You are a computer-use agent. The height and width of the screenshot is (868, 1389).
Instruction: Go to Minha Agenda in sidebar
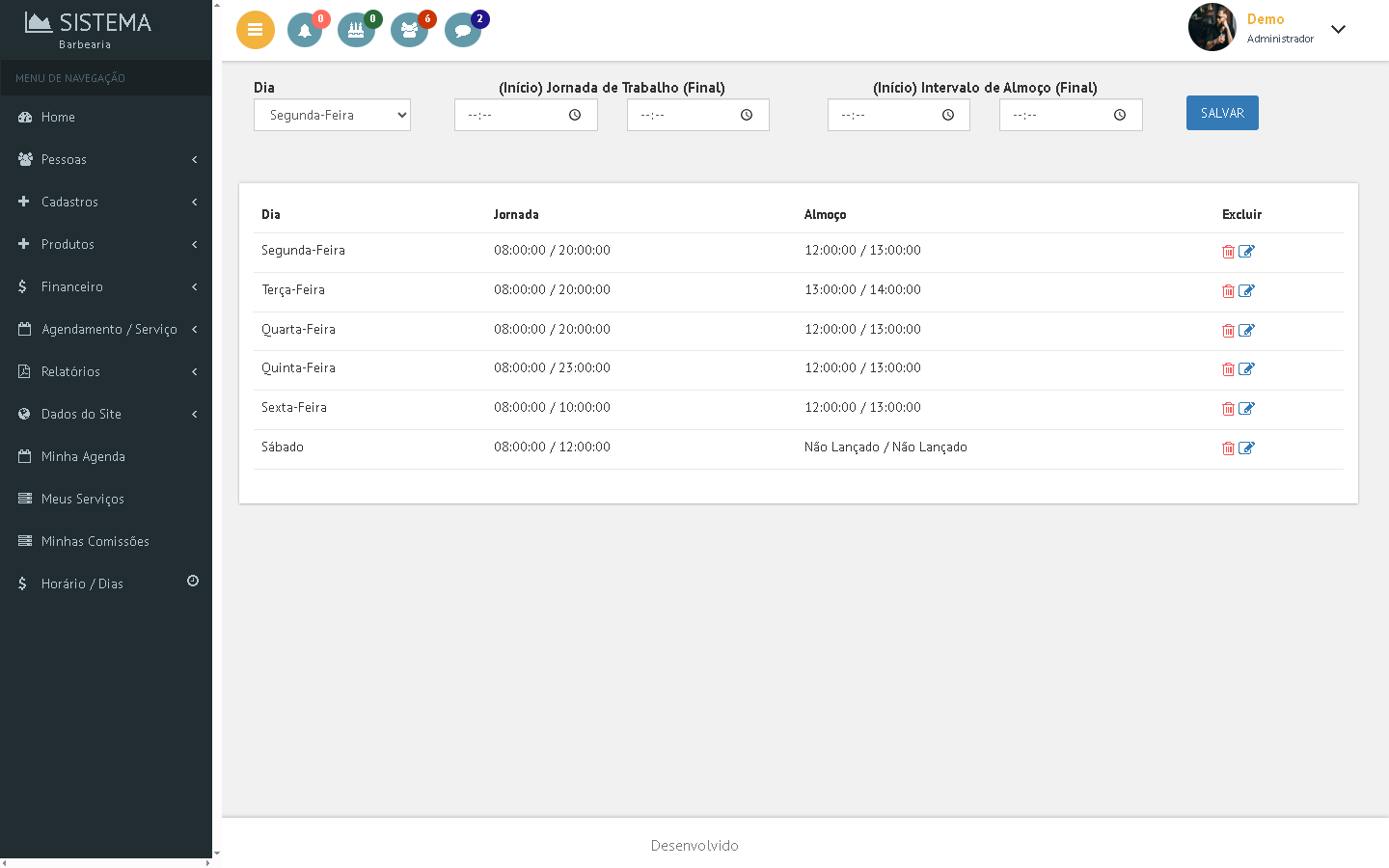point(83,456)
